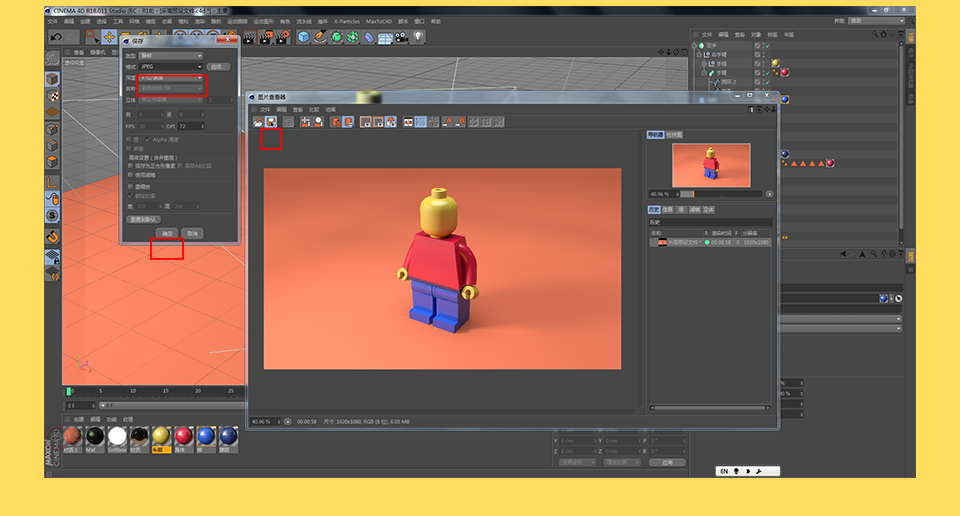Viewport: 960px width, 516px height.
Task: Expand top object in Object Manager tree
Action: point(694,45)
